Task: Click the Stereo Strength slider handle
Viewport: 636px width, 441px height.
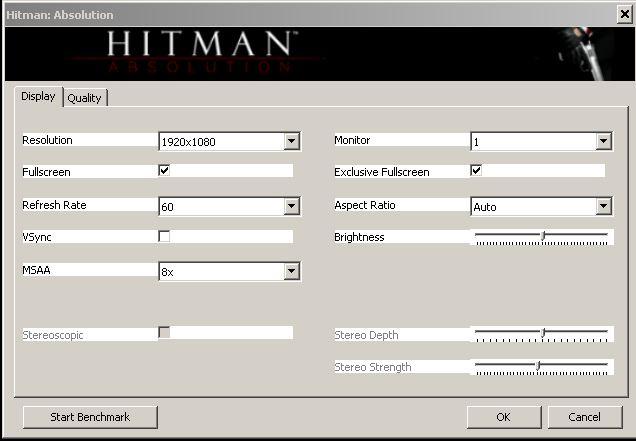Action: [538, 366]
